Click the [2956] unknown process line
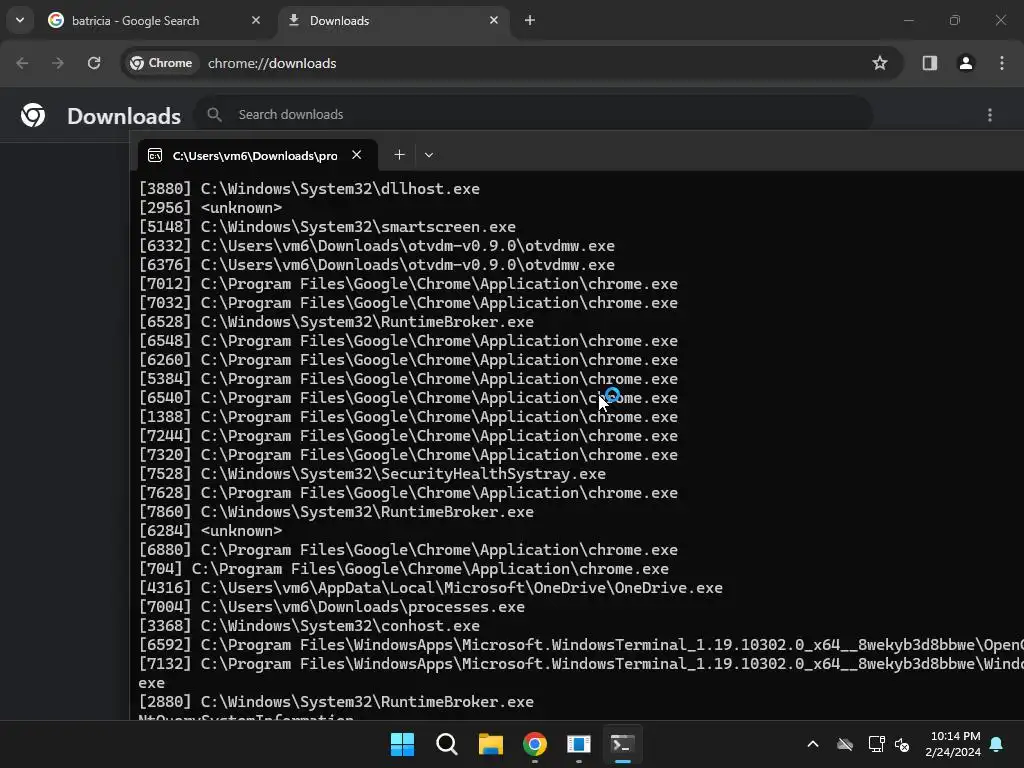 click(210, 208)
